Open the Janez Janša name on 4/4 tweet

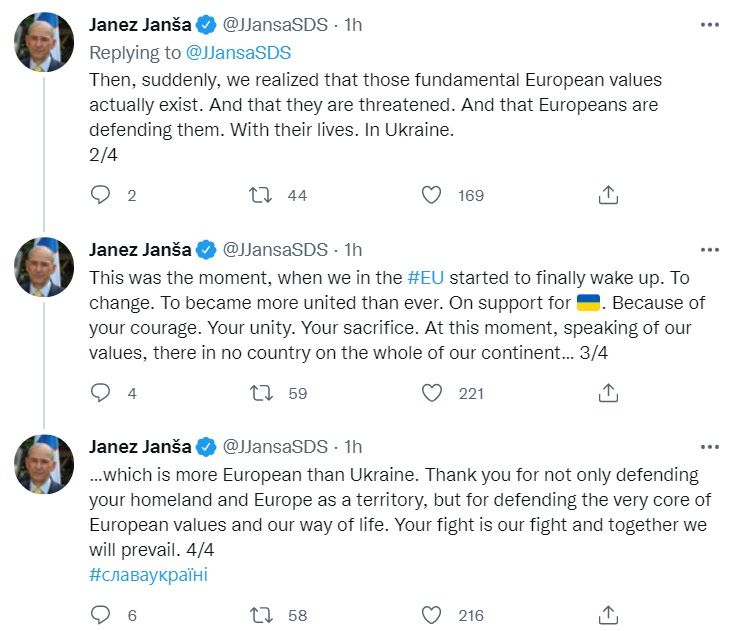pyautogui.click(x=139, y=446)
